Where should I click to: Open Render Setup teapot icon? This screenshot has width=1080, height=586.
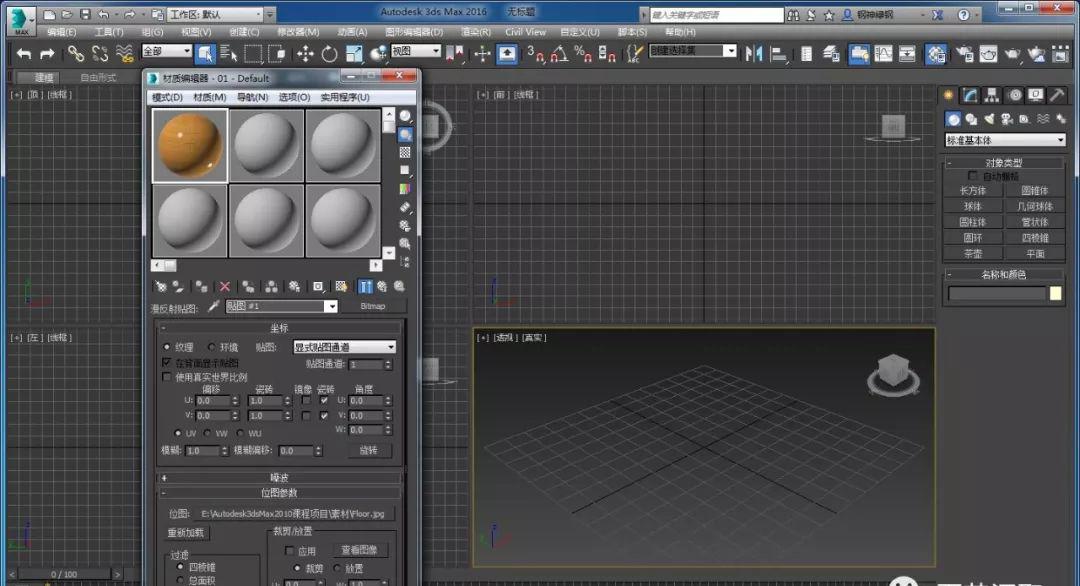(964, 54)
